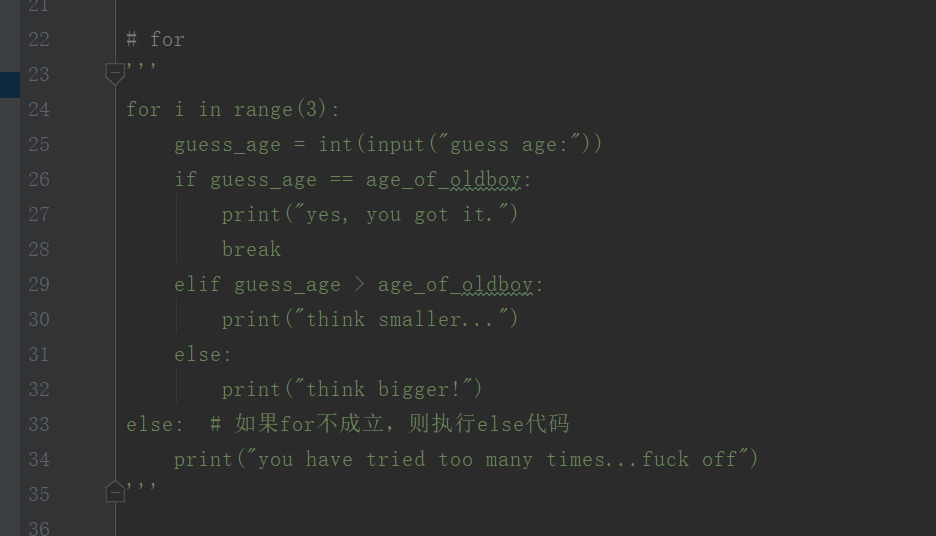Screen dimensions: 936x536
Task: Place cursor on 'break' statement
Action: [x=251, y=249]
